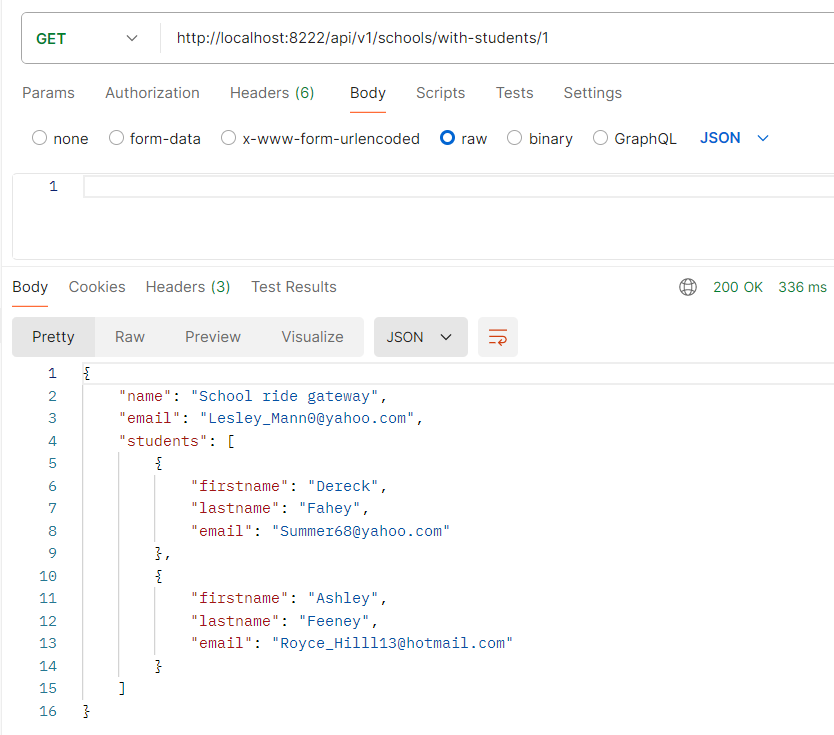Click the "Lesley_Mann0@yahoo.com" value
Viewport: 834px width, 735px height.
point(307,419)
